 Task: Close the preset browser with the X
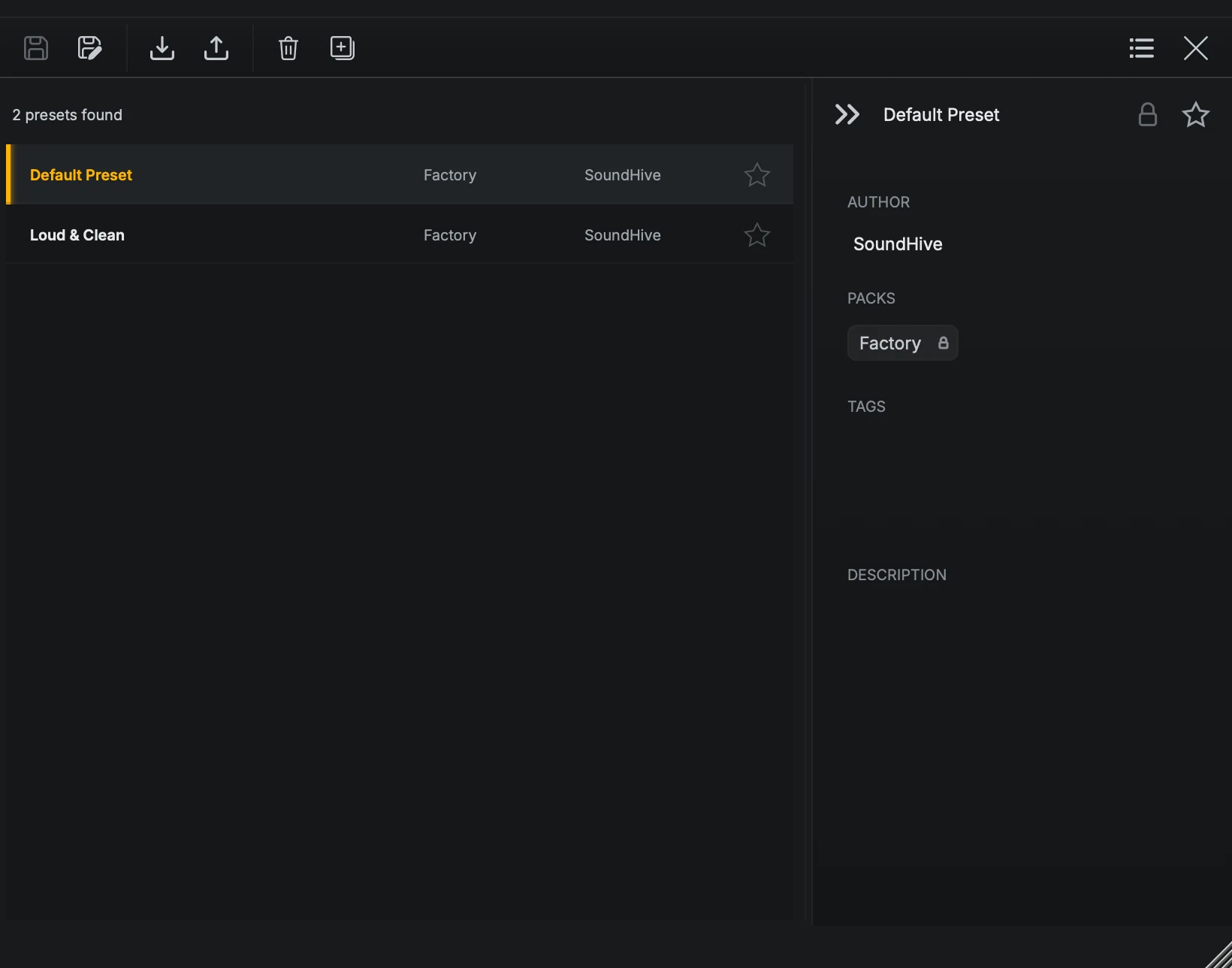[x=1196, y=48]
